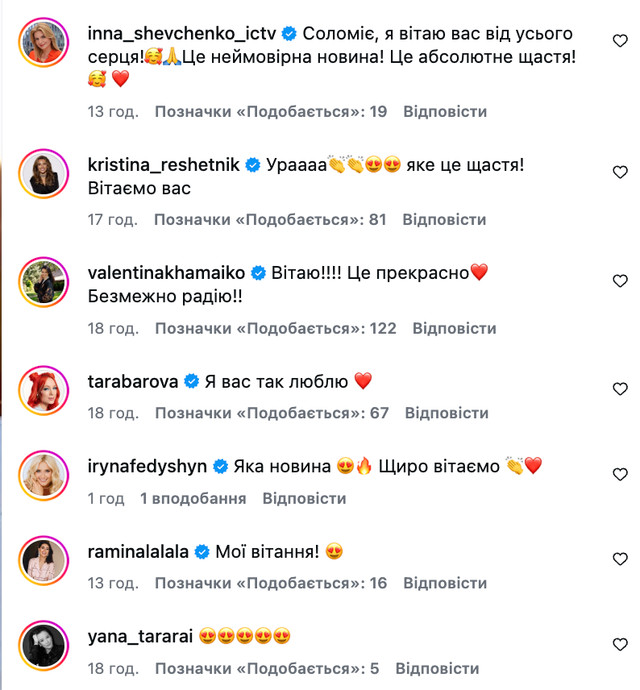Open tarabarova's red-haired avatar

[x=42, y=389]
